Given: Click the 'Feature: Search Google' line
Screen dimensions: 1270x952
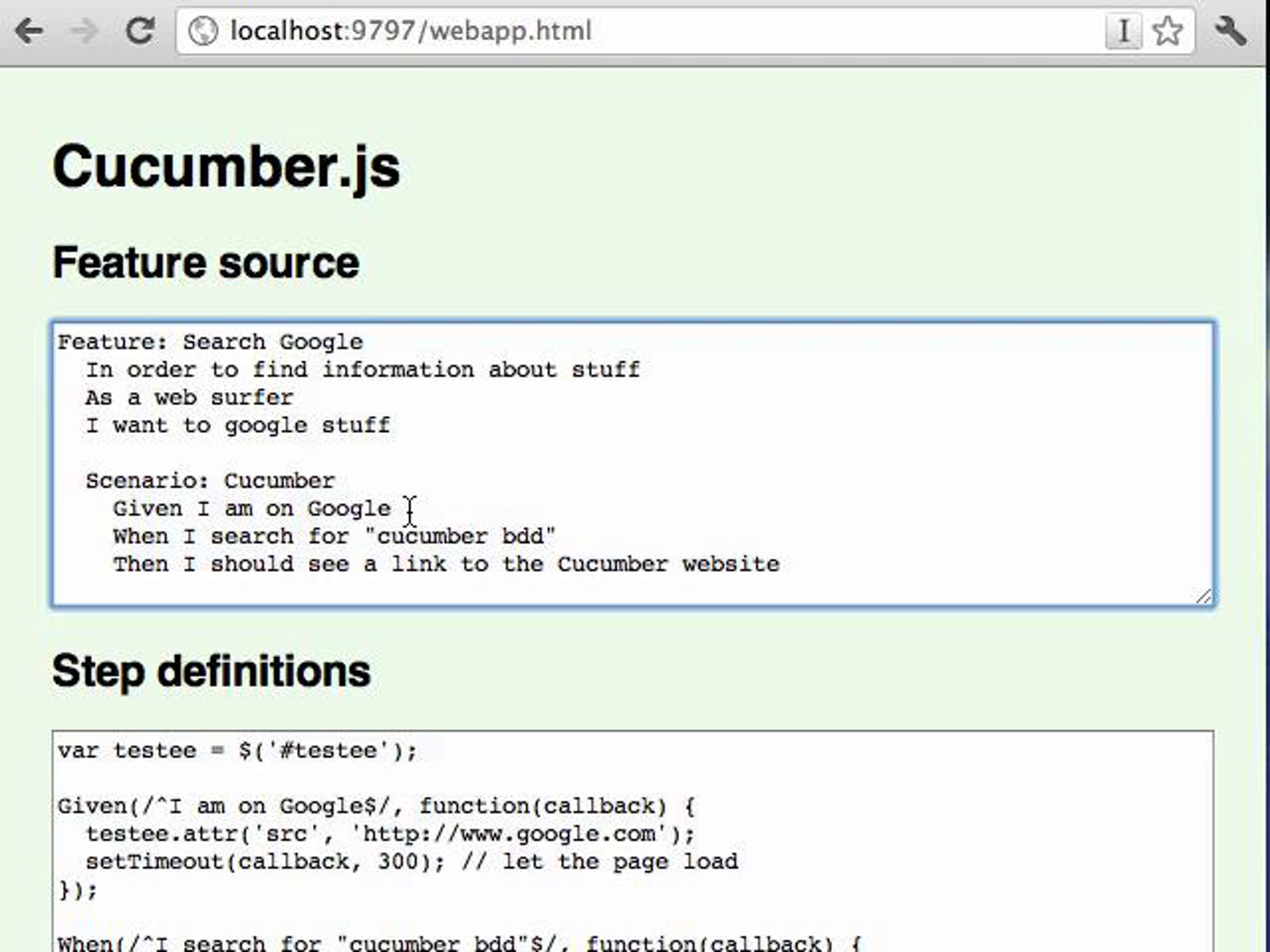Looking at the screenshot, I should tap(210, 342).
